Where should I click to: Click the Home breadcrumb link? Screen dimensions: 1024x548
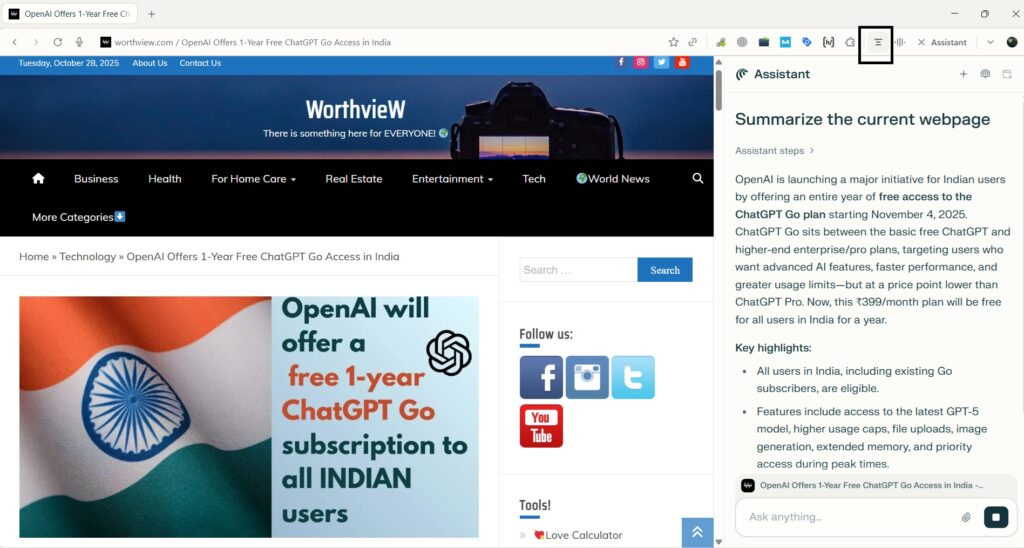pos(34,257)
